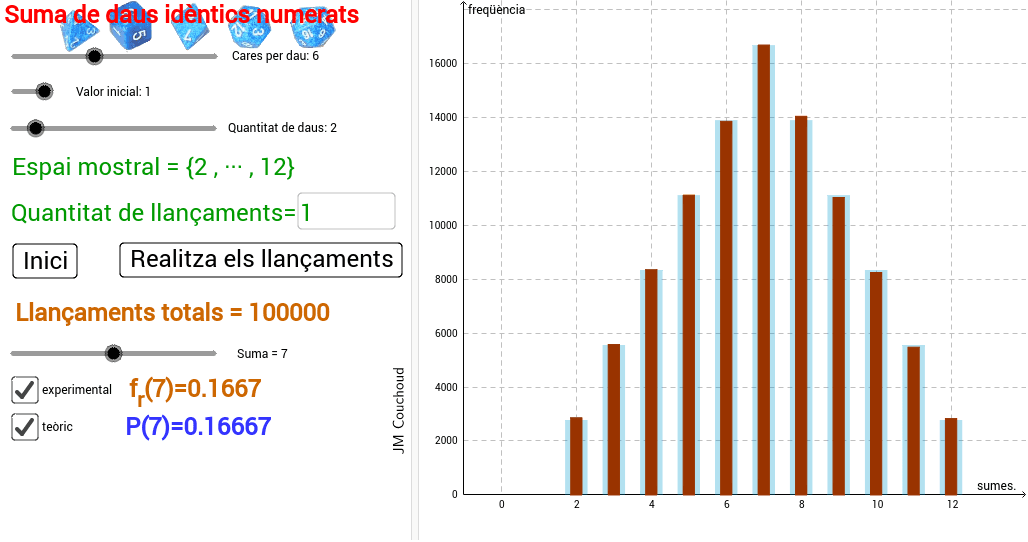Click the bar for sum 2
The width and height of the screenshot is (1028, 542).
point(576,455)
